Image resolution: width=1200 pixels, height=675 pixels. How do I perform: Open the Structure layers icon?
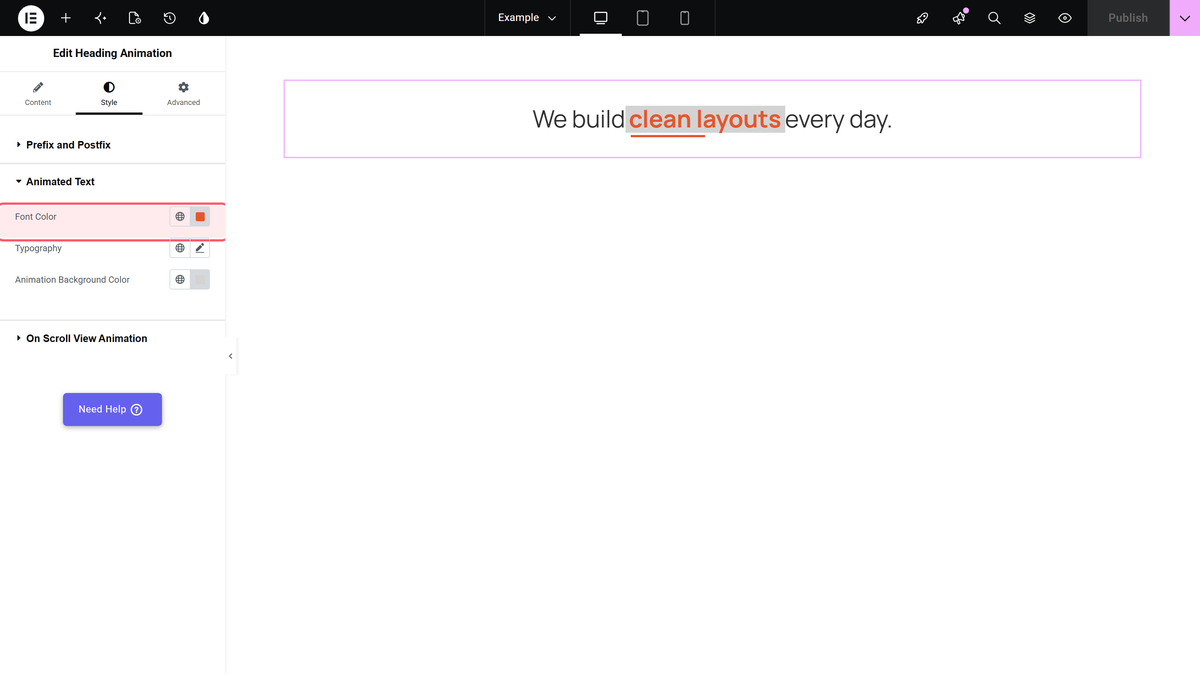(x=1030, y=18)
